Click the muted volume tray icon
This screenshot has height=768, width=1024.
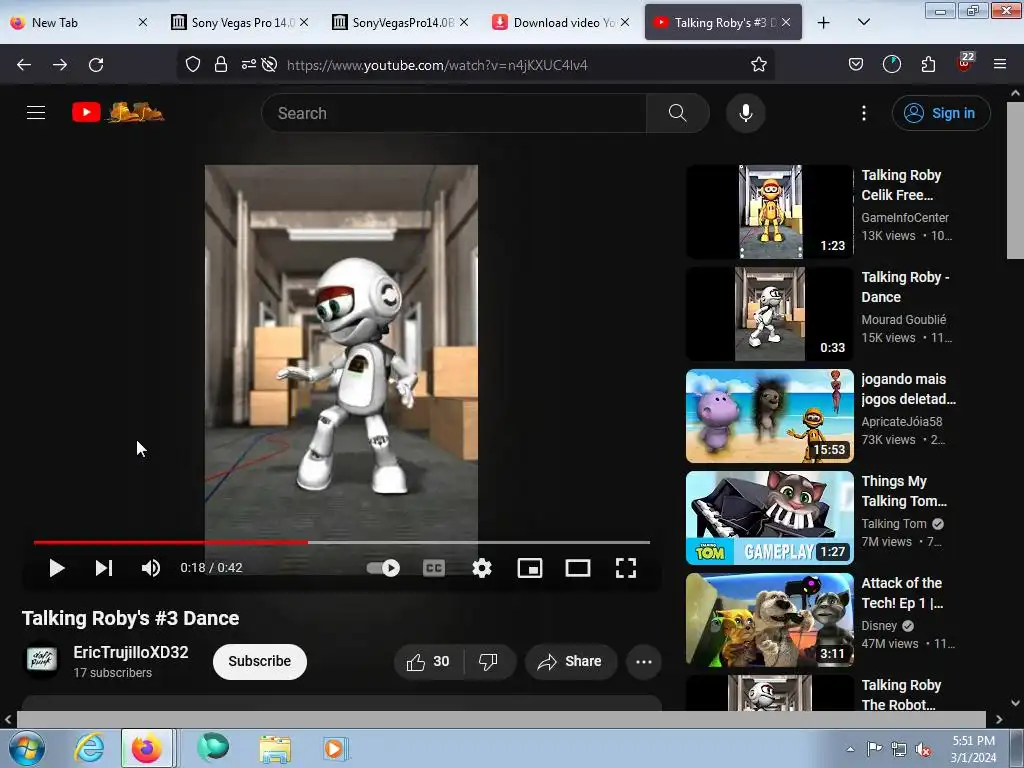point(923,750)
